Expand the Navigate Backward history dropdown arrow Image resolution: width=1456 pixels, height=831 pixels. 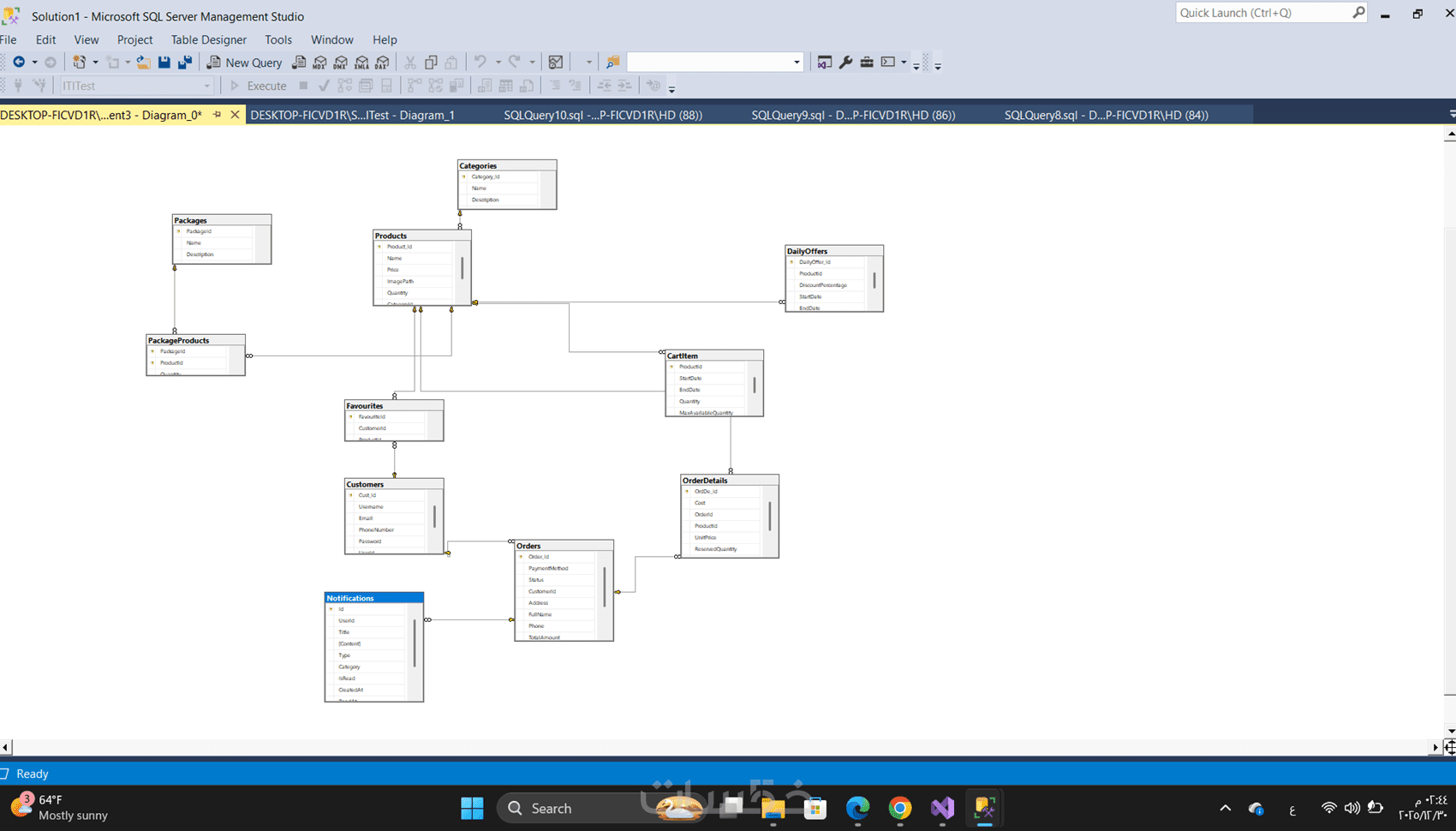[34, 62]
